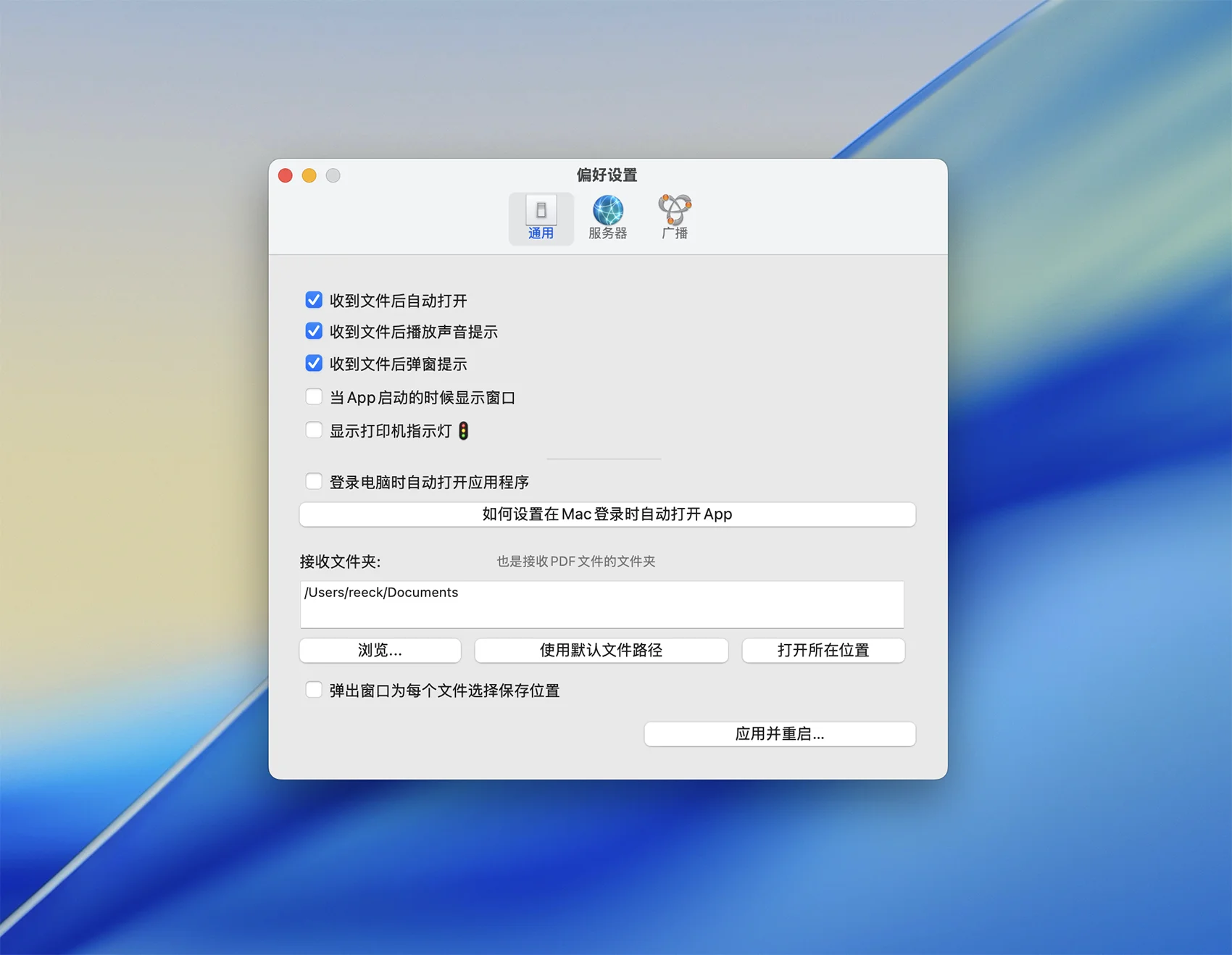Click 打开所在位置 to reveal folder
The height and width of the screenshot is (955, 1232).
click(x=823, y=650)
